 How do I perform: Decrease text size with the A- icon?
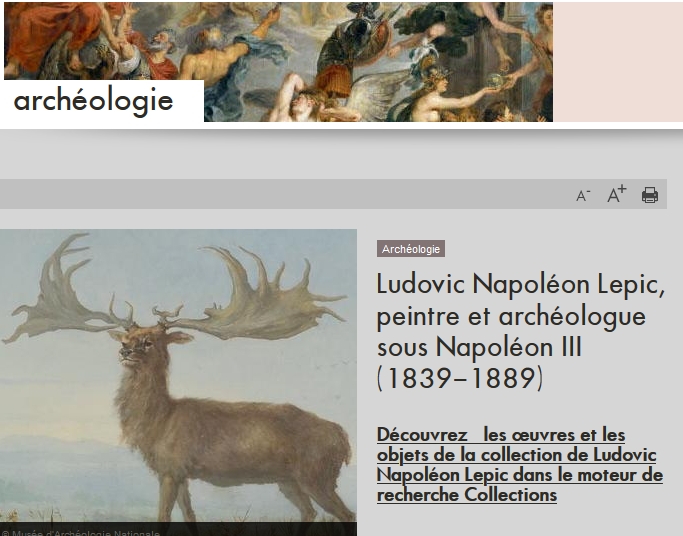click(x=583, y=196)
